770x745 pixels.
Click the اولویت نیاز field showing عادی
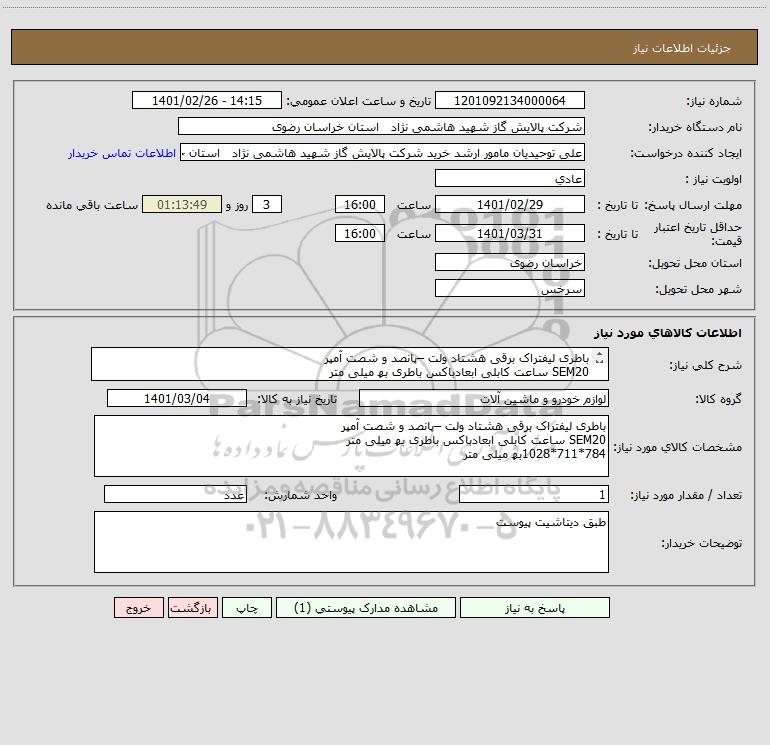pos(510,178)
